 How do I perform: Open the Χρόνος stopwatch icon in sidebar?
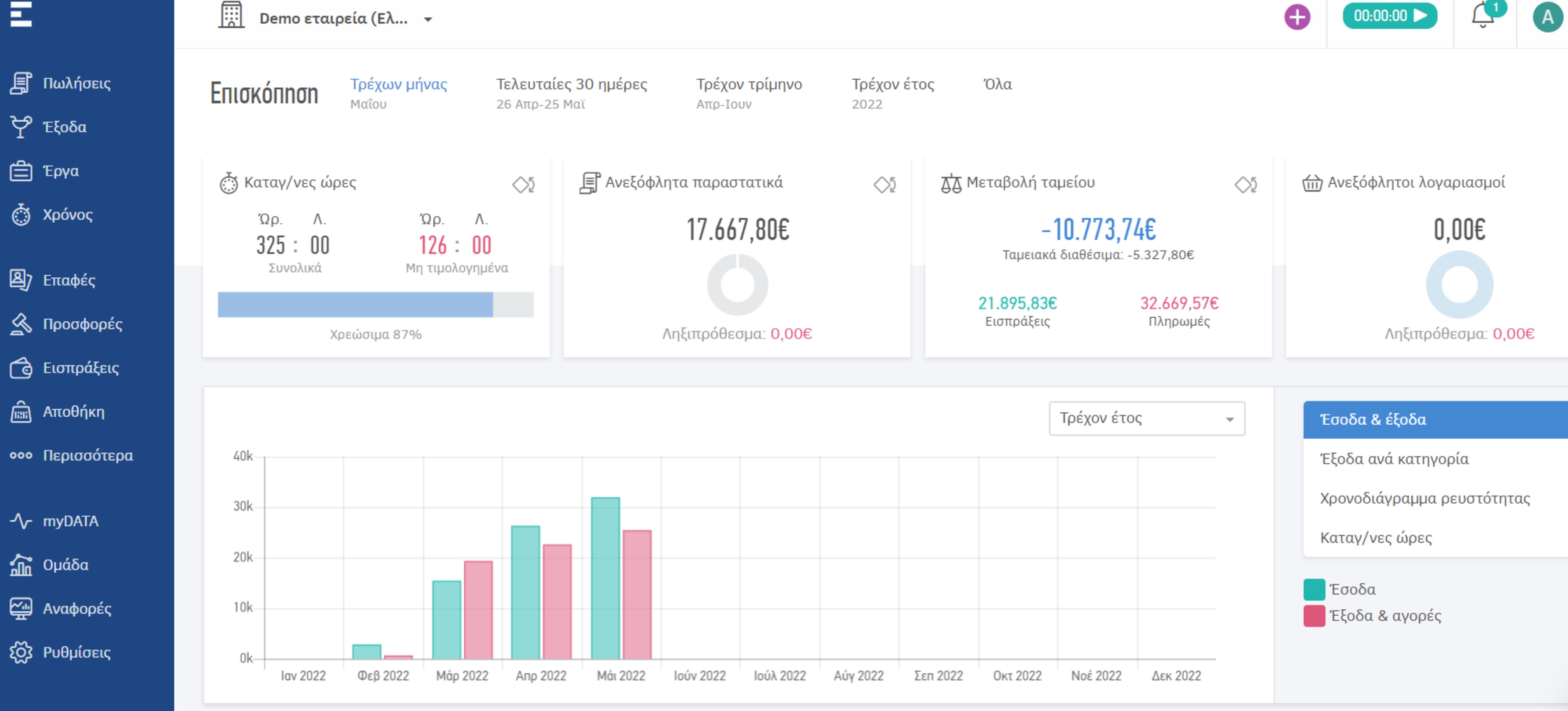[x=21, y=214]
